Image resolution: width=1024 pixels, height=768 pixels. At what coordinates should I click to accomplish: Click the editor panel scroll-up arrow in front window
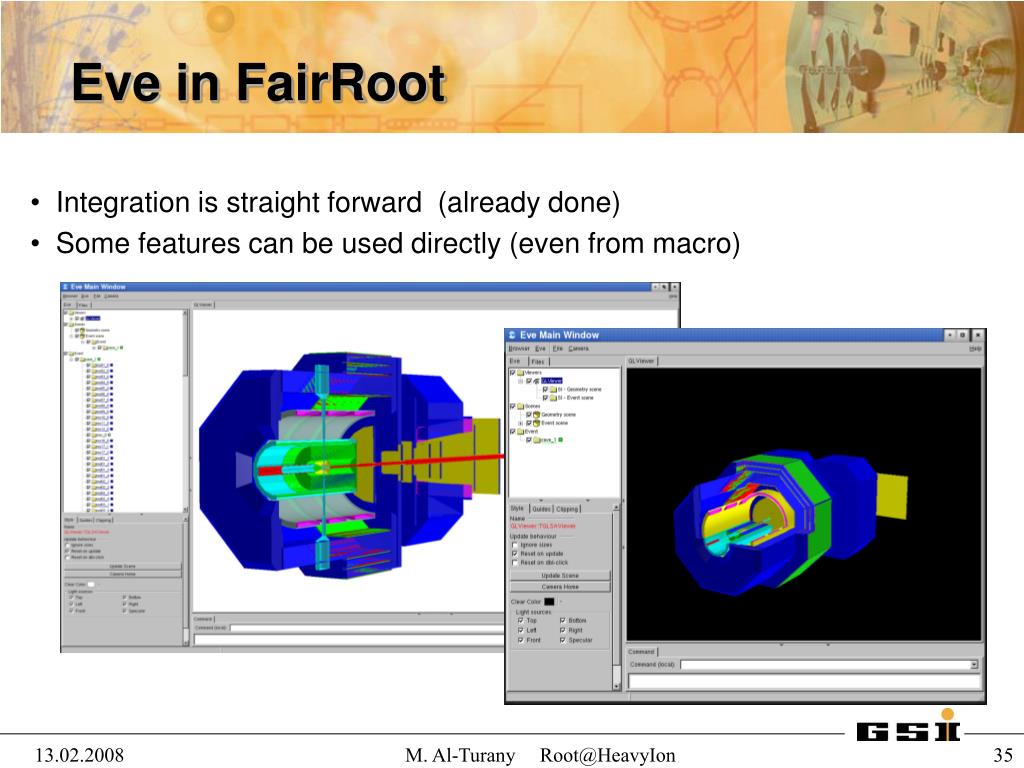click(x=616, y=507)
